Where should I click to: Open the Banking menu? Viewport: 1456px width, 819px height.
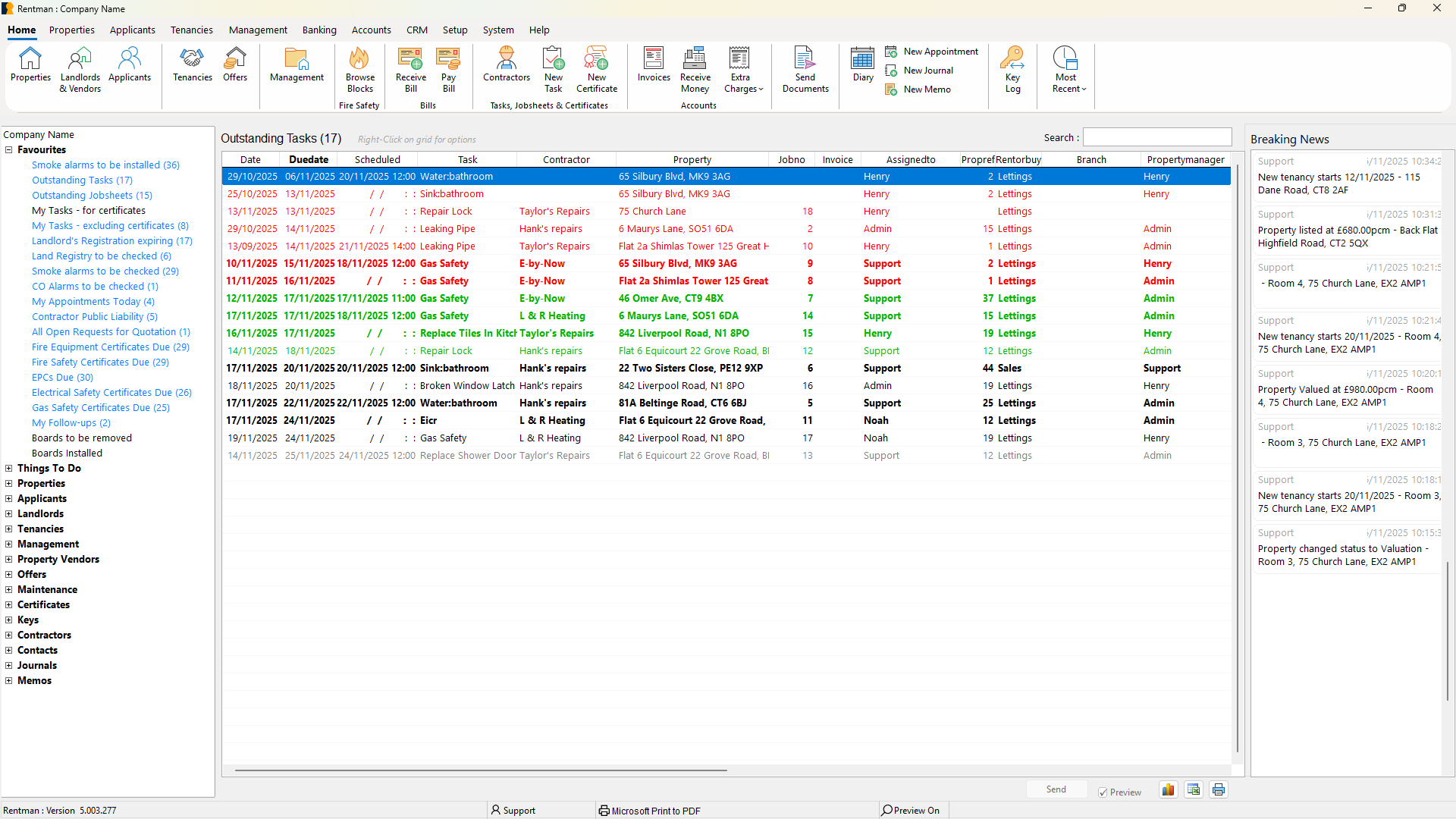click(319, 30)
